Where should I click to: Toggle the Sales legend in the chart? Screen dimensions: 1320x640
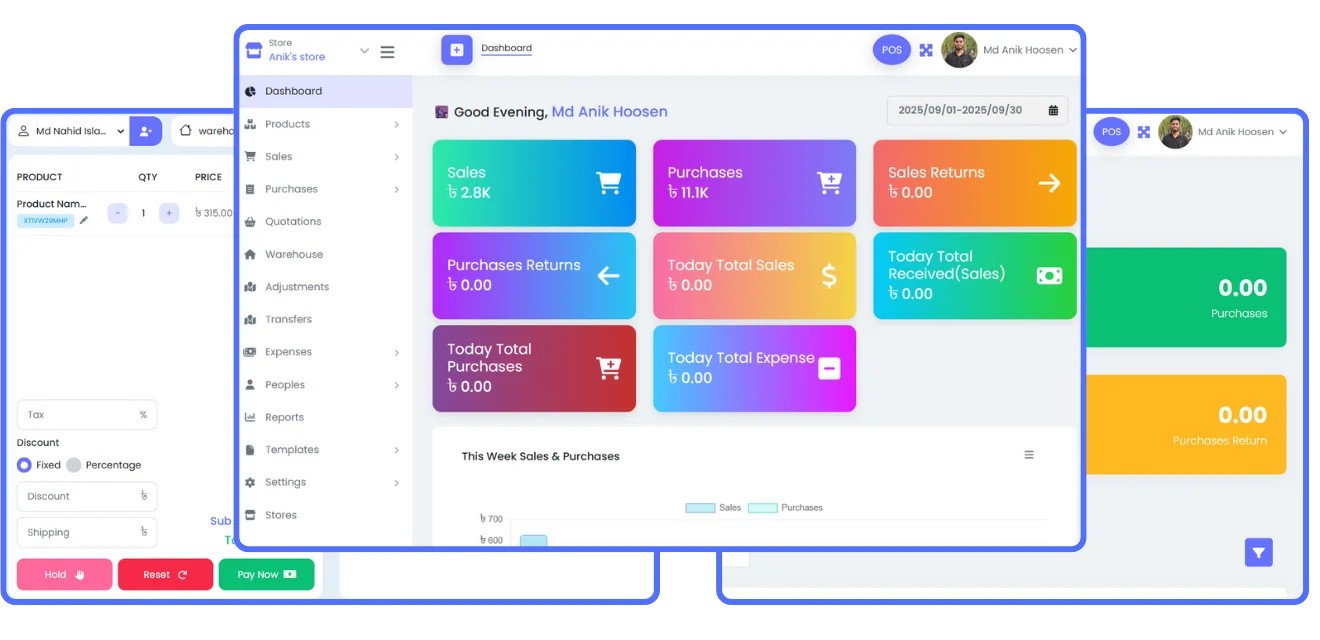(713, 508)
